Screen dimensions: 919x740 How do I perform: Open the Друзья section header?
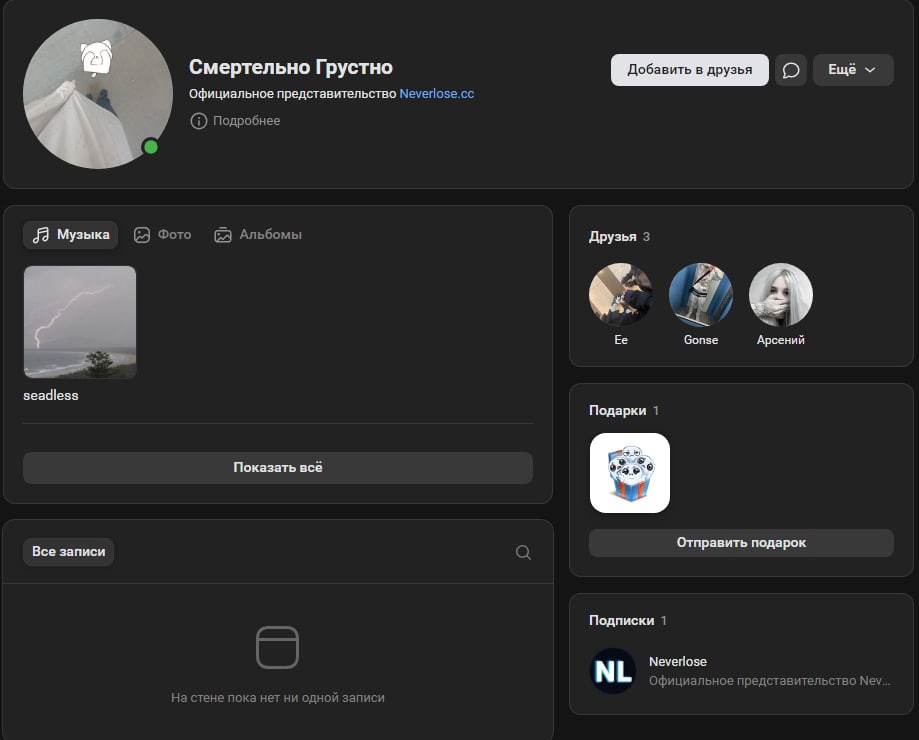[612, 237]
